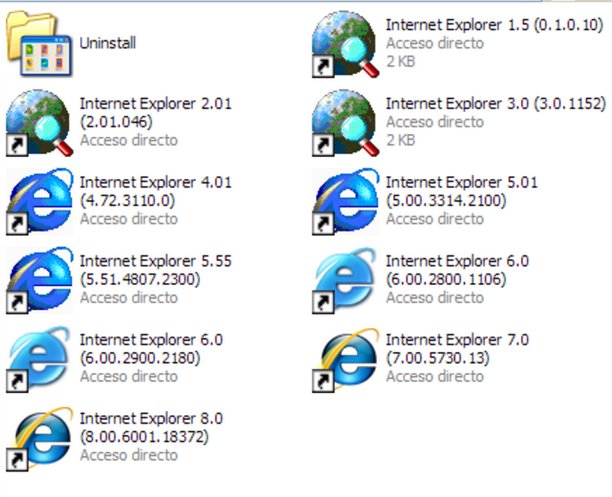The height and width of the screenshot is (497, 612).
Task: Select the IE 6.0 (6.00.2800.1106) icon
Action: point(345,280)
